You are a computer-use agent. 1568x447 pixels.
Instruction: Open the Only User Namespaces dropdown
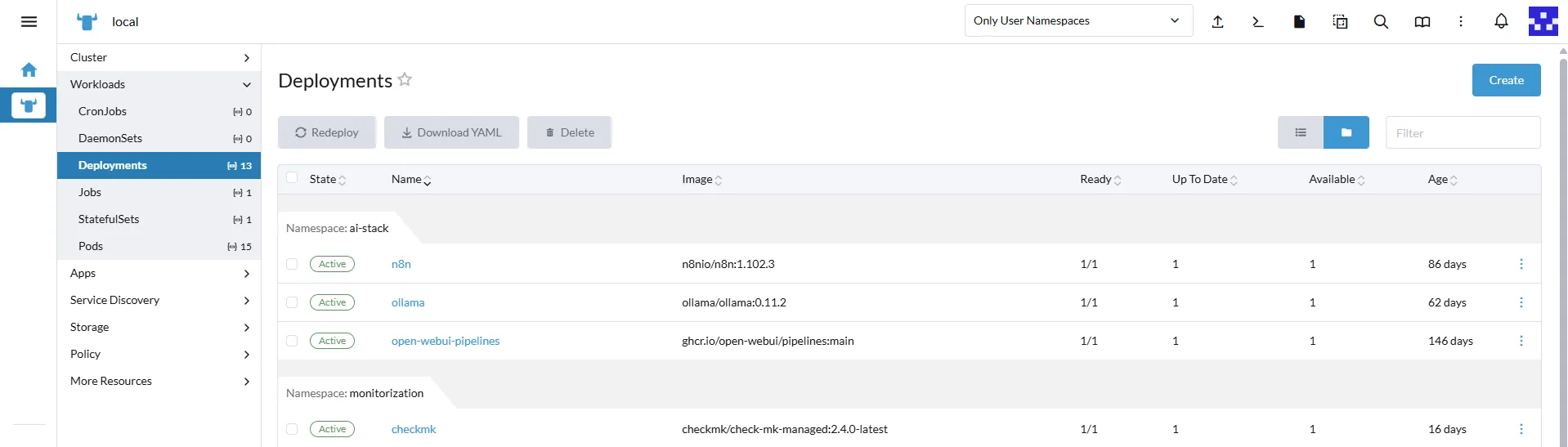pyautogui.click(x=1077, y=21)
